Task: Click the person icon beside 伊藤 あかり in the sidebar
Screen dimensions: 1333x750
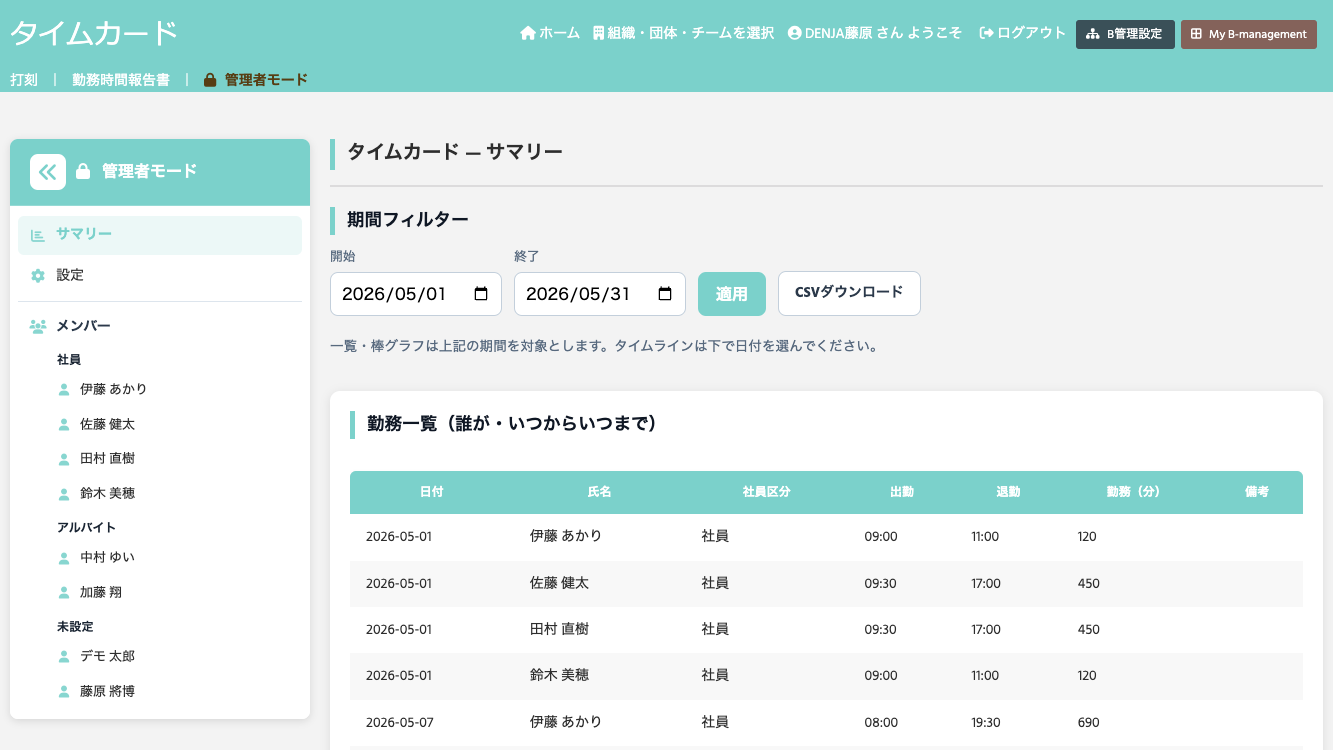Action: coord(64,389)
